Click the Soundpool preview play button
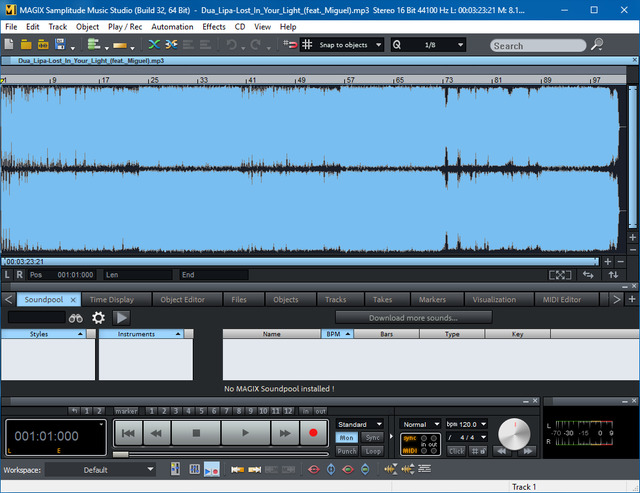 click(x=121, y=317)
